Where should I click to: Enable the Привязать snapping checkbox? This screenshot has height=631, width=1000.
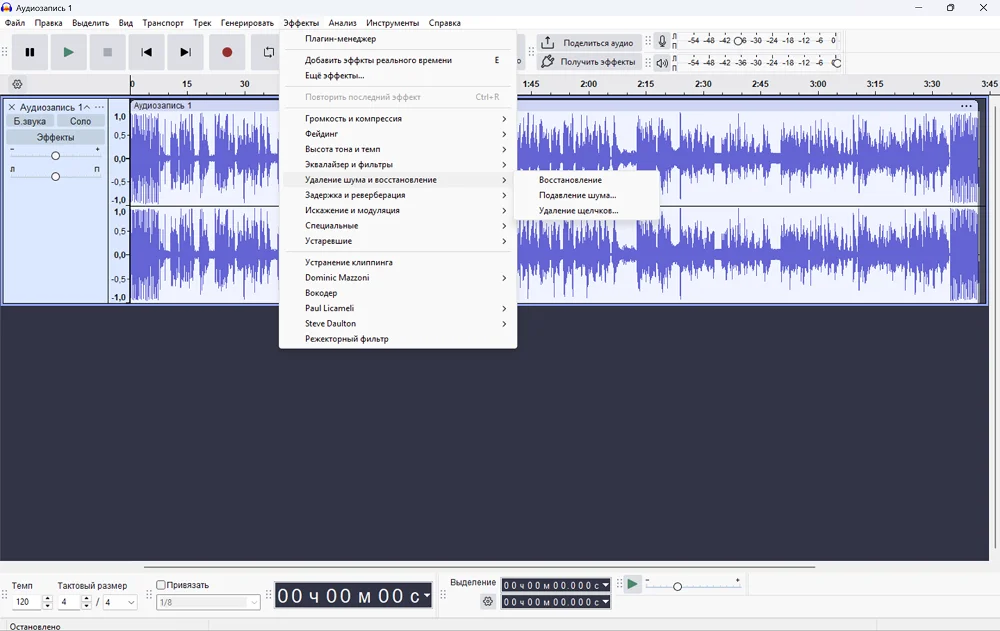pos(161,585)
